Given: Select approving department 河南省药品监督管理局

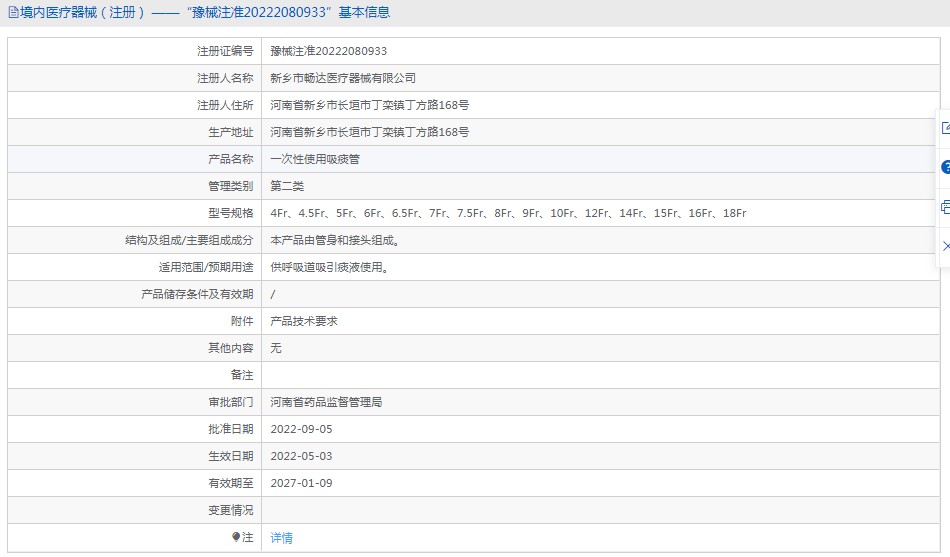Looking at the screenshot, I should 326,402.
